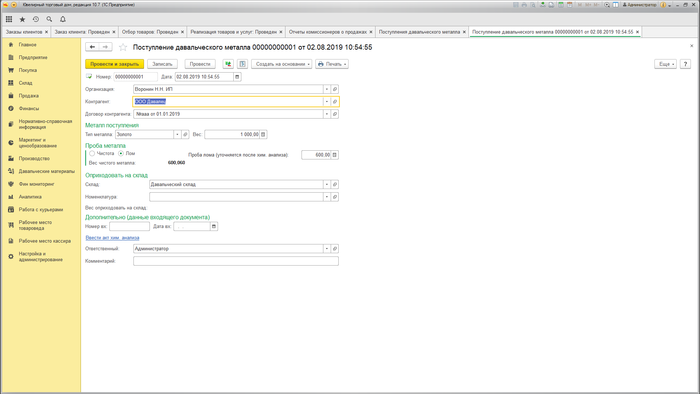Open the help question mark button

[x=685, y=64]
